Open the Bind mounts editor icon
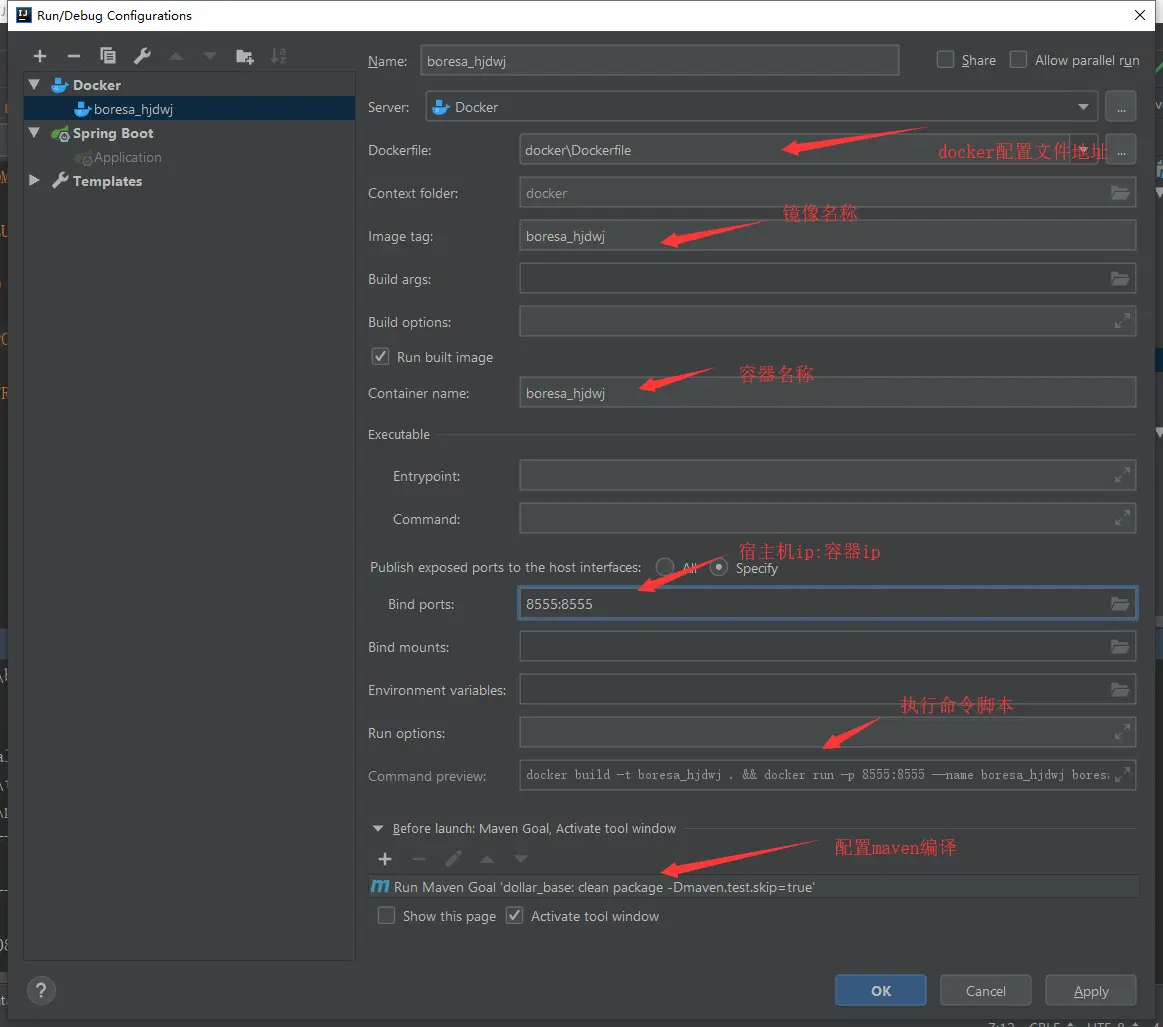 (x=1120, y=647)
